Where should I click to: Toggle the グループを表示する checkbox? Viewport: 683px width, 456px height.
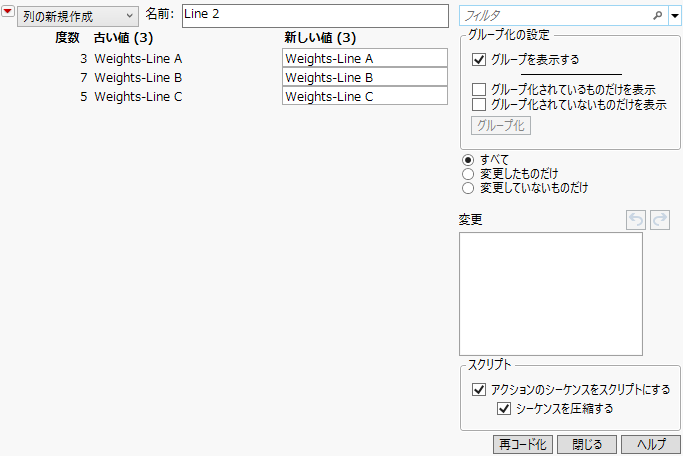[480, 60]
